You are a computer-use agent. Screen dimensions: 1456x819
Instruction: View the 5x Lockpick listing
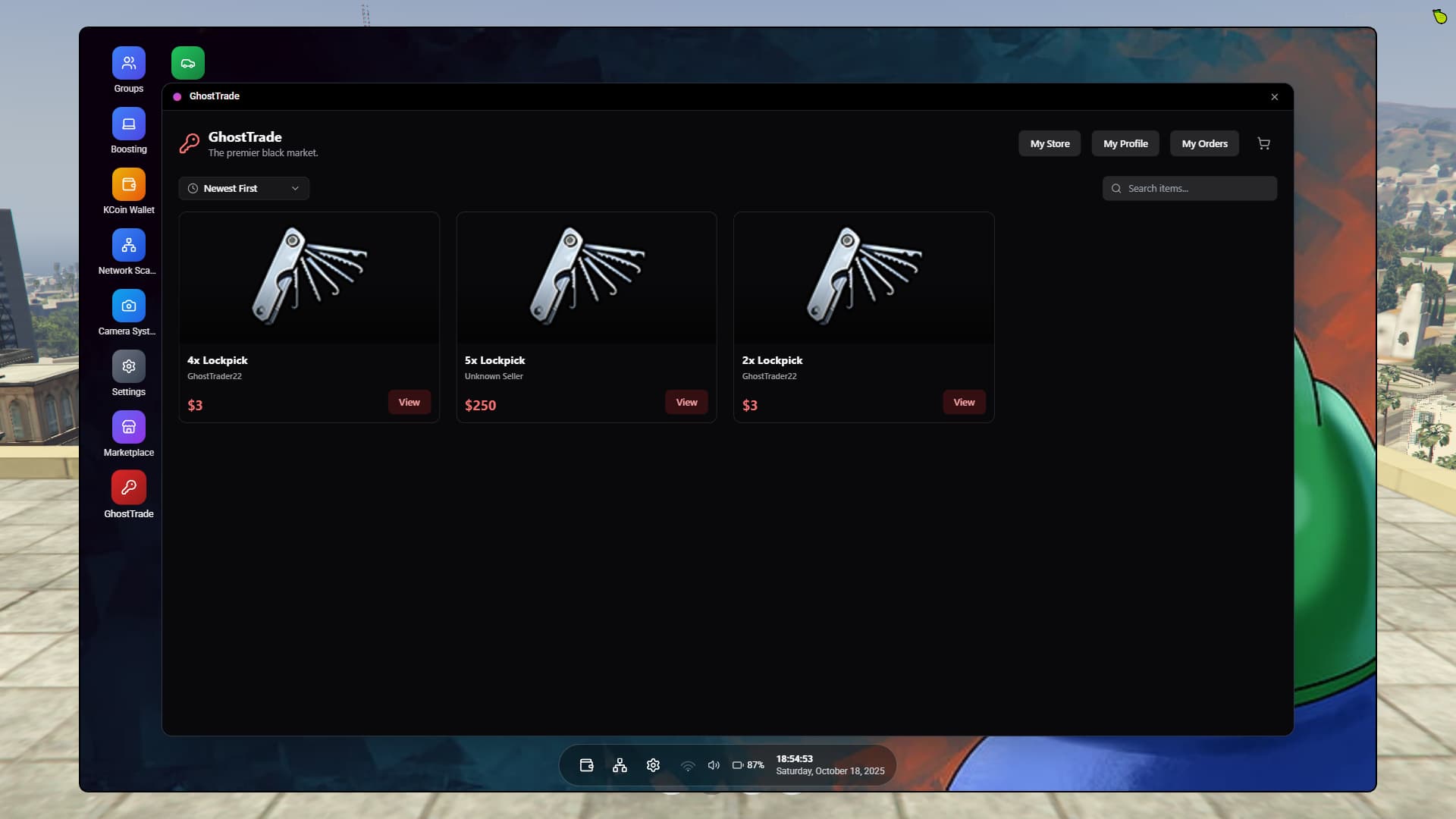coord(686,402)
